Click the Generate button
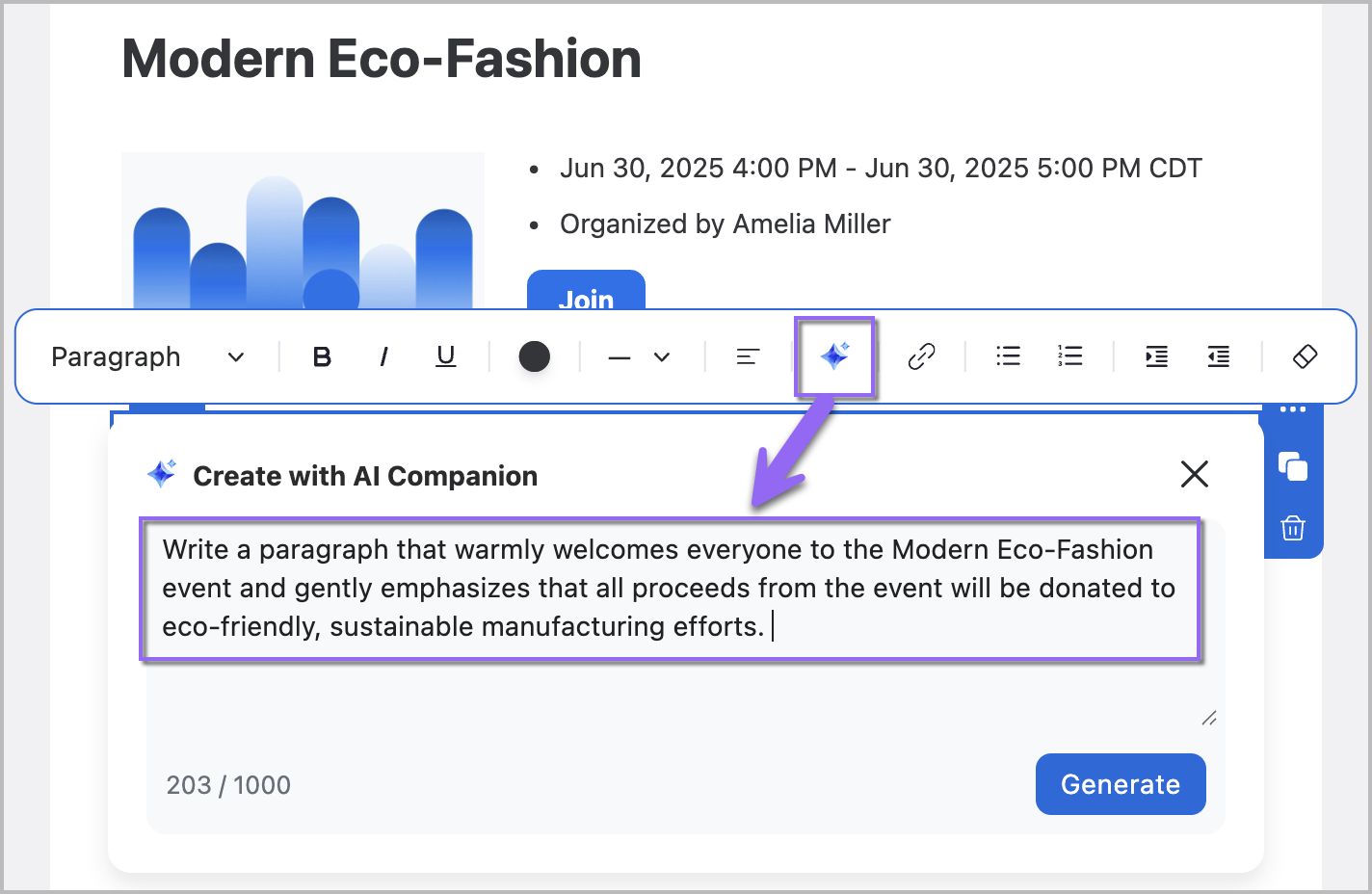 tap(1120, 784)
